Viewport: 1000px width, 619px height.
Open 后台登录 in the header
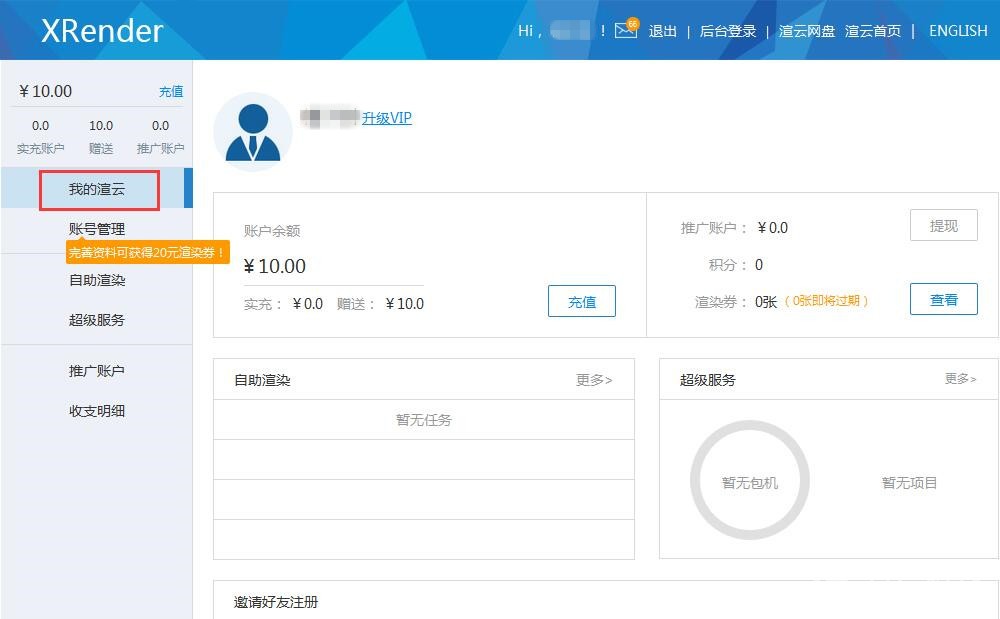[x=728, y=31]
